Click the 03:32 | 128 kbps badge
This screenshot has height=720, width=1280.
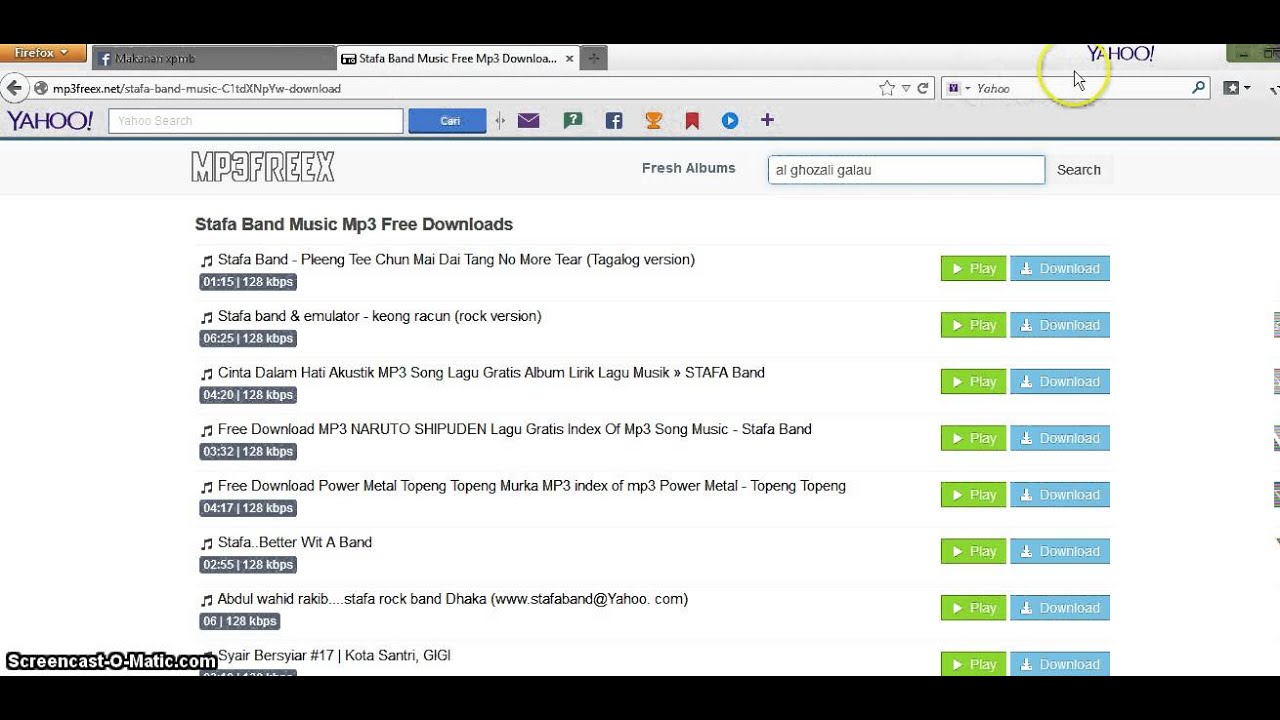point(248,452)
